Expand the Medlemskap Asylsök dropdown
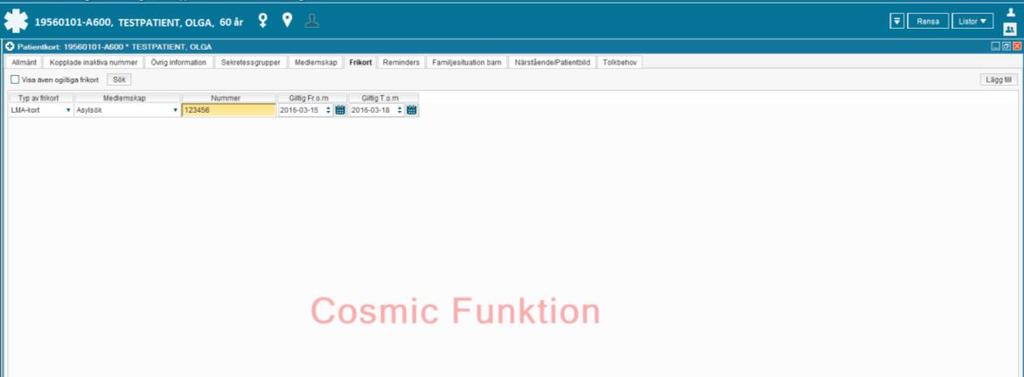The height and width of the screenshot is (377, 1024). (x=175, y=110)
